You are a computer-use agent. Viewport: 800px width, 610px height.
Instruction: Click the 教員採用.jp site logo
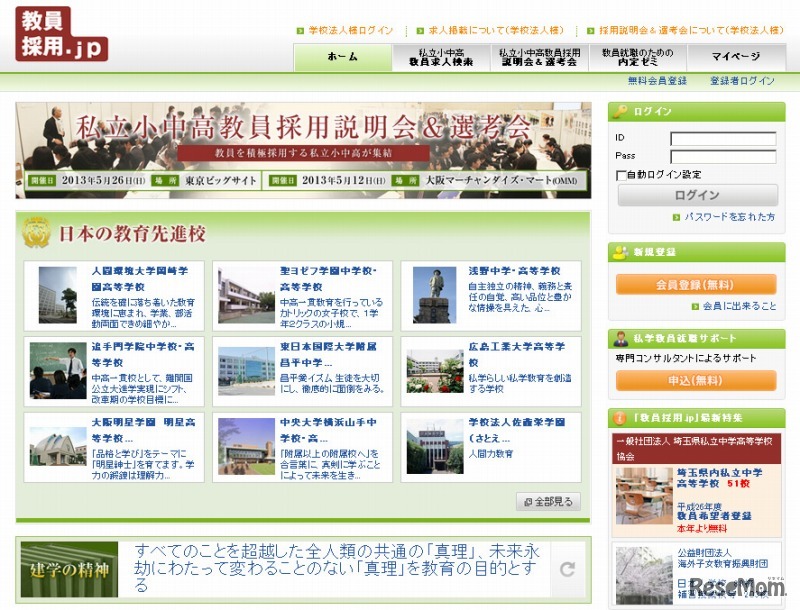click(62, 34)
